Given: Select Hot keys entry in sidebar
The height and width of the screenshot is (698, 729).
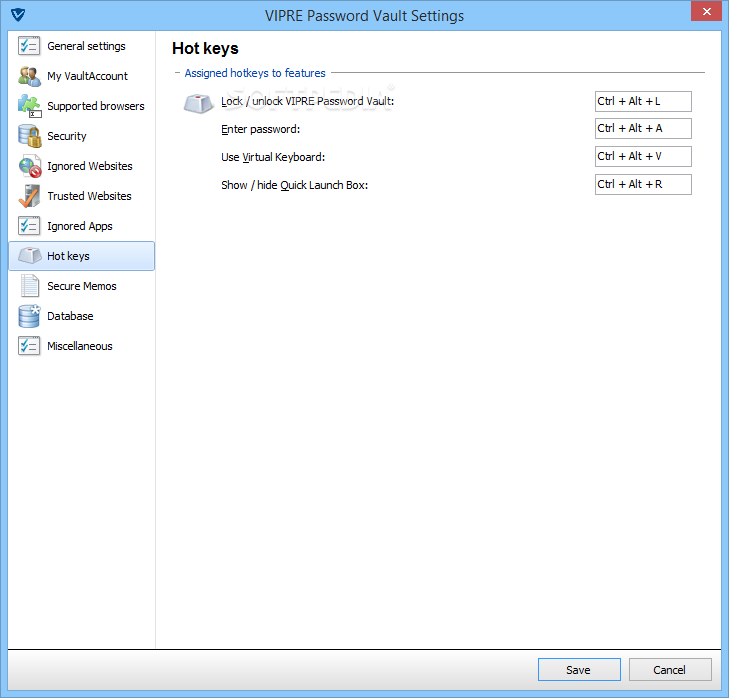Looking at the screenshot, I should pos(81,256).
